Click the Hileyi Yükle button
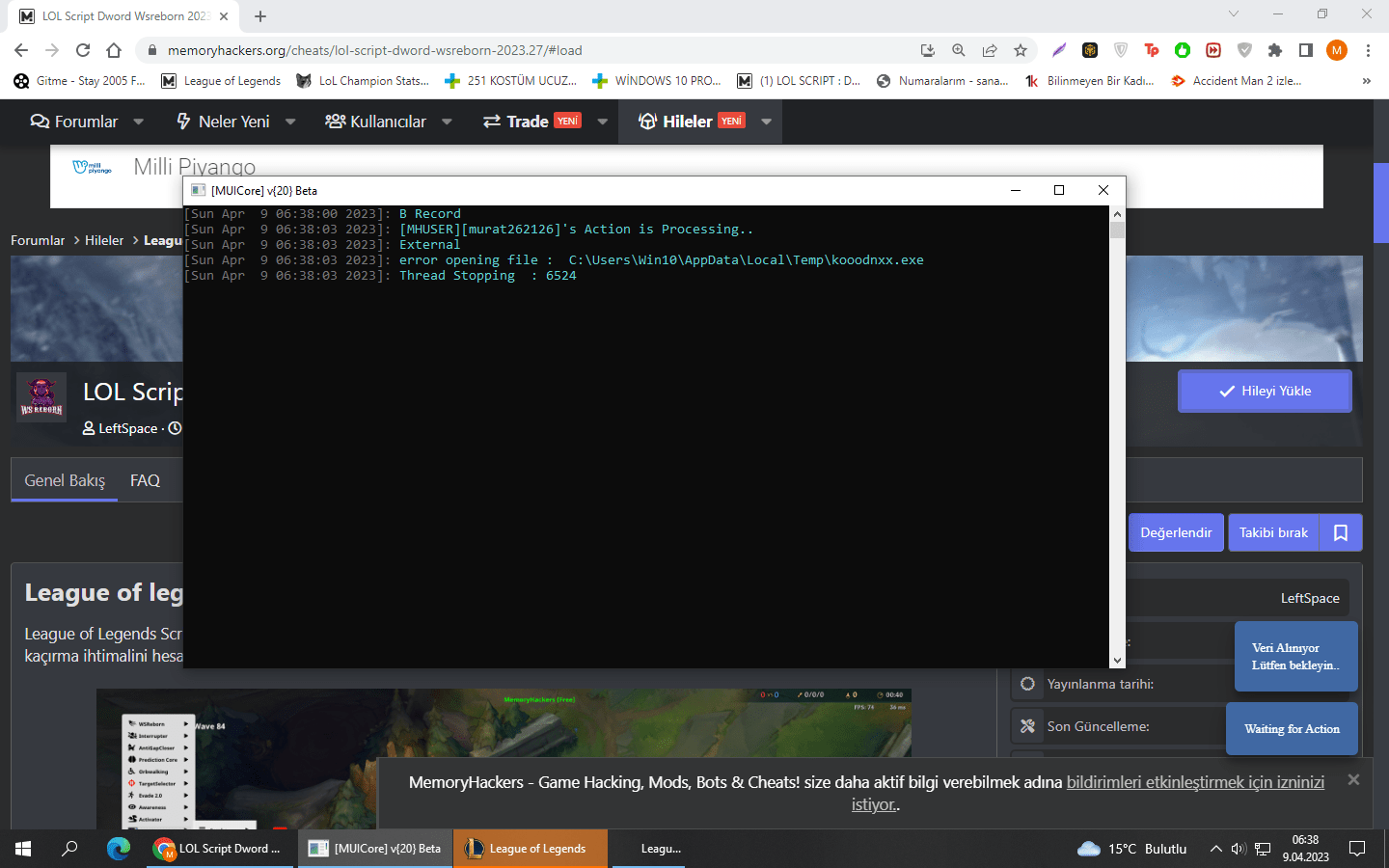This screenshot has height=868, width=1389. click(1265, 391)
